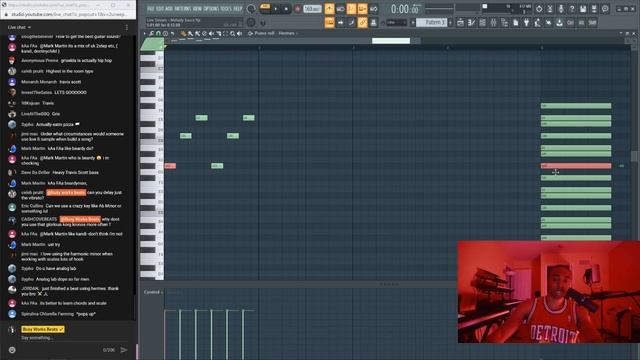Open the global snap selector dropdown
This screenshot has width=640, height=360.
(x=398, y=22)
